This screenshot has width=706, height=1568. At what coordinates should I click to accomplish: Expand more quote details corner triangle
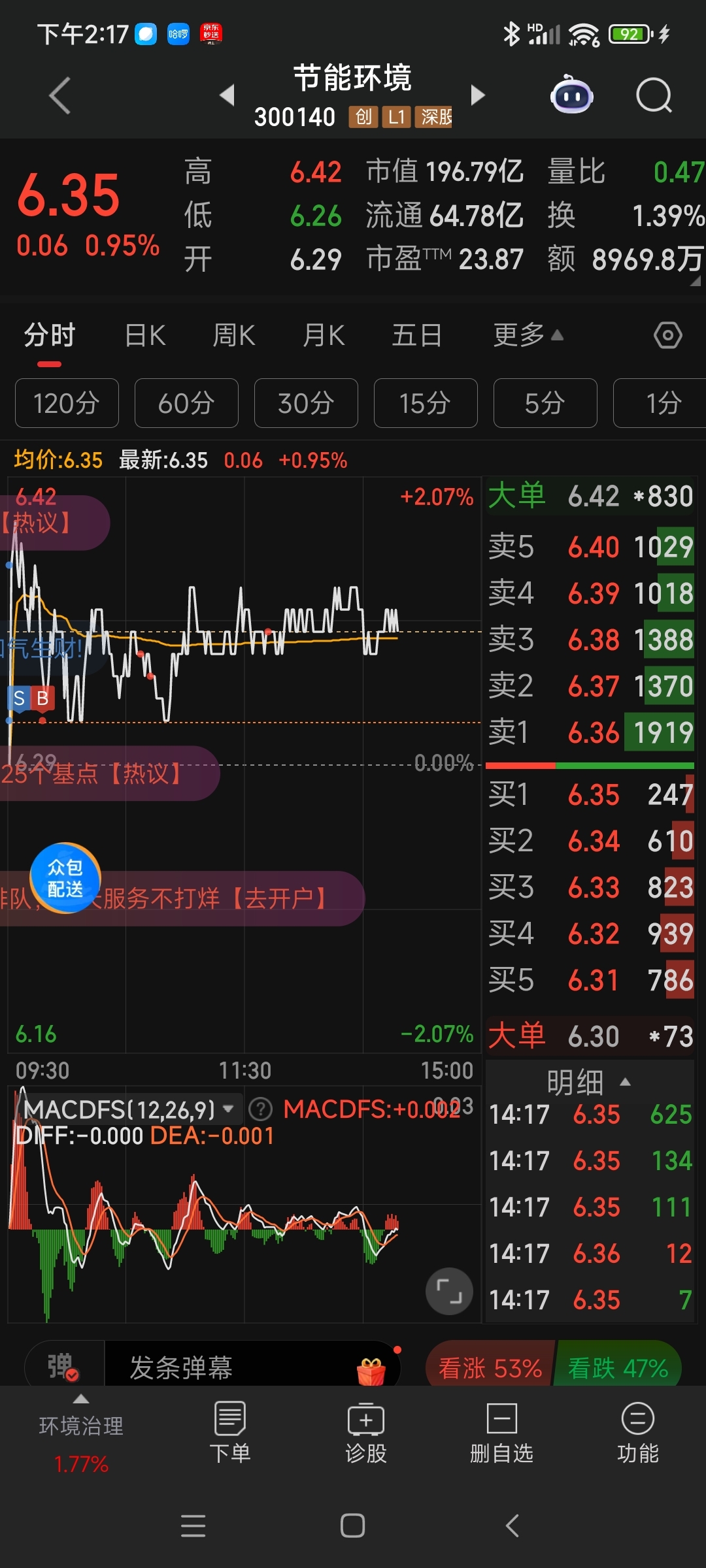point(695,282)
